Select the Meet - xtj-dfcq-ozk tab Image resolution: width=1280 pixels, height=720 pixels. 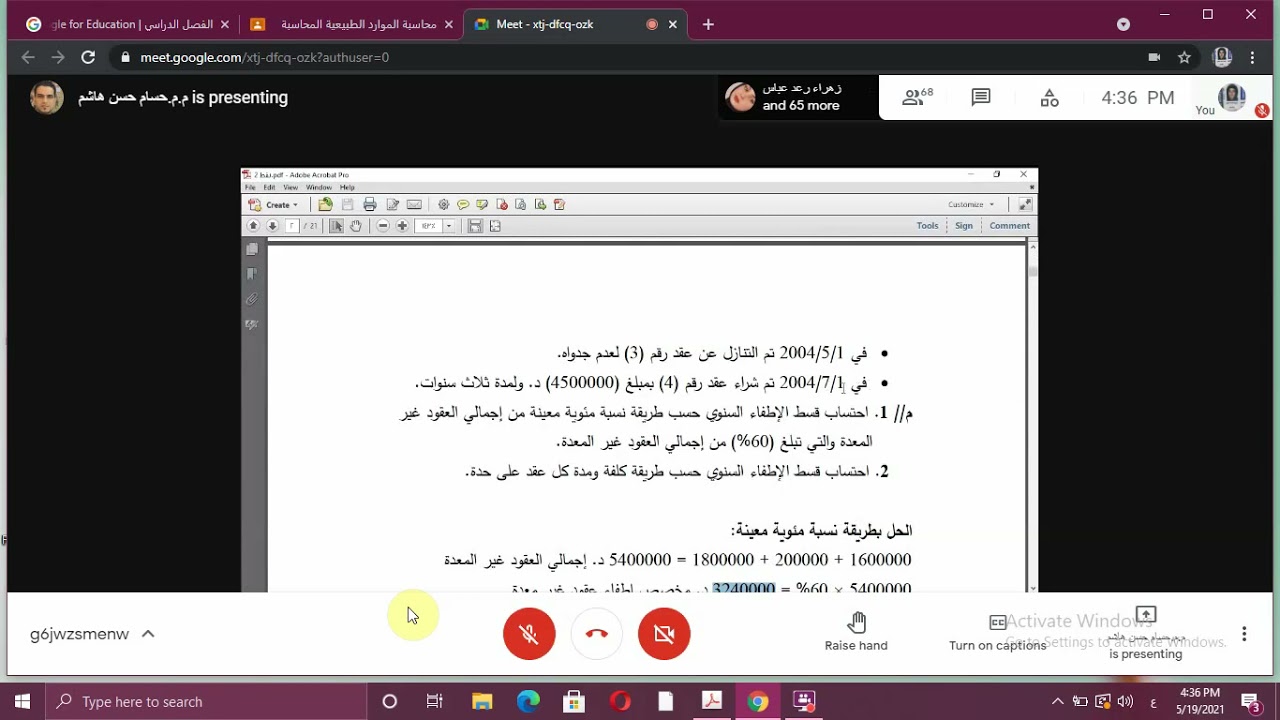coord(577,24)
